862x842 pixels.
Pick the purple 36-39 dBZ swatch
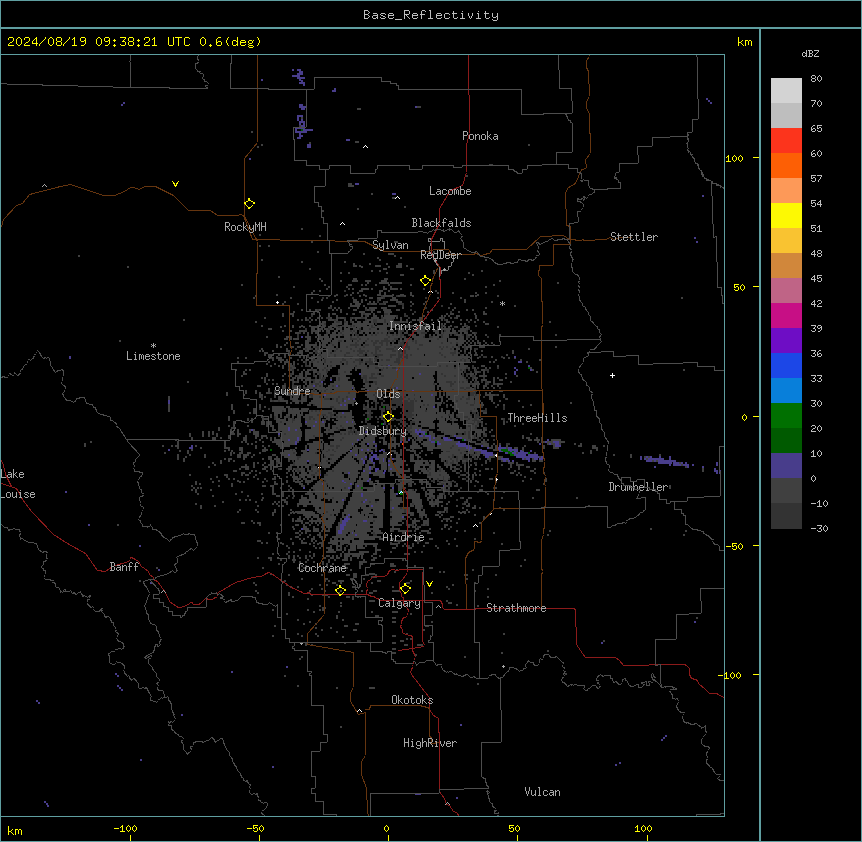coord(786,341)
